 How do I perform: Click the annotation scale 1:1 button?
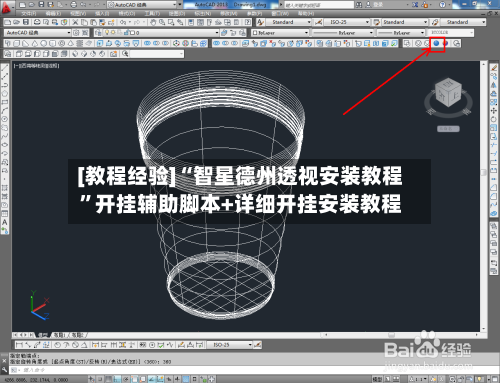point(418,379)
